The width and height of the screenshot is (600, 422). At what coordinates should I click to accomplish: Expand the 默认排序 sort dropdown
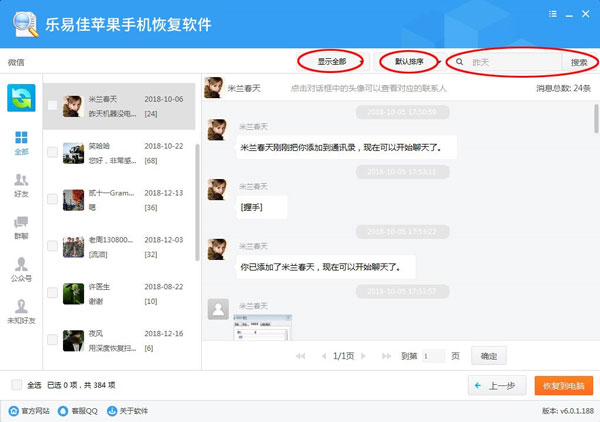point(409,62)
